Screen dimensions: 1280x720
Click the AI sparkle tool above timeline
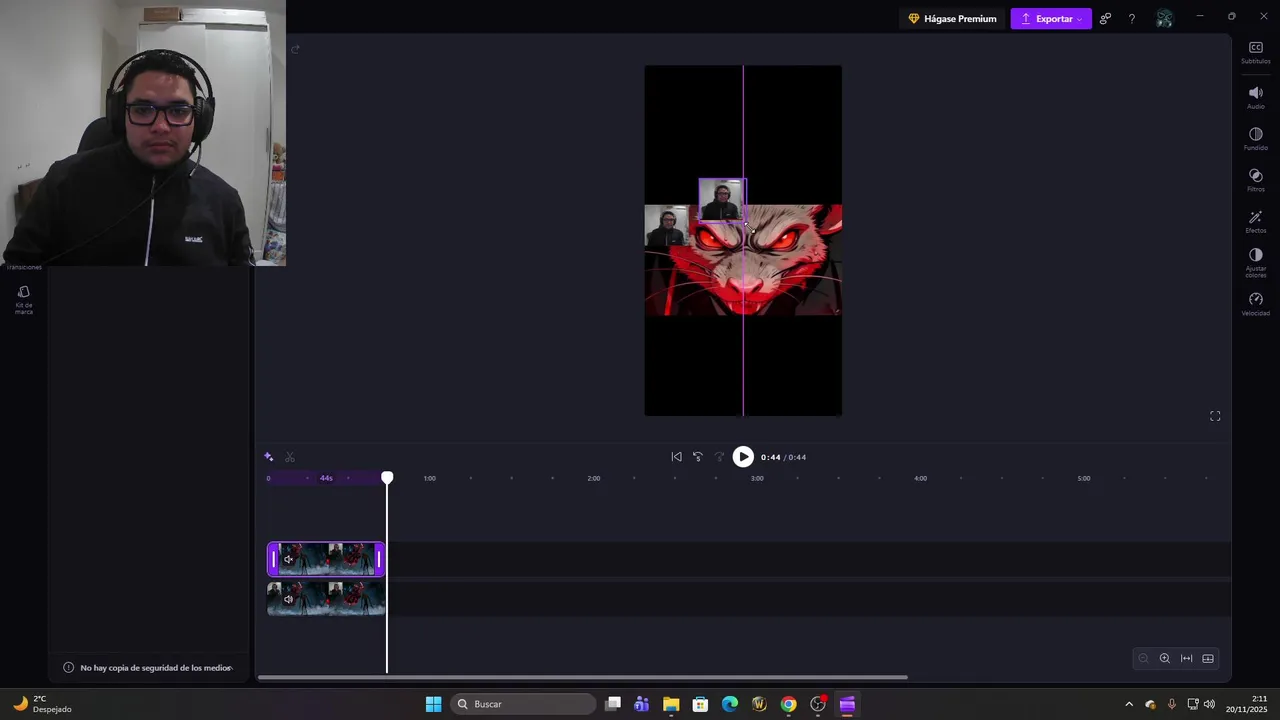(x=268, y=457)
